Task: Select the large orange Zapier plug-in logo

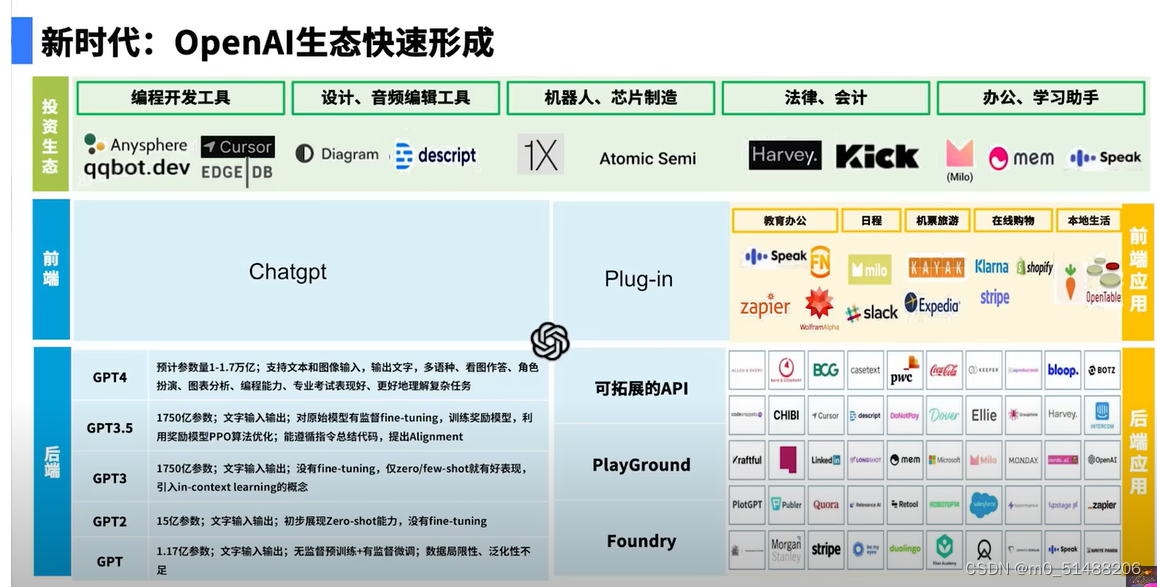Action: click(x=765, y=306)
